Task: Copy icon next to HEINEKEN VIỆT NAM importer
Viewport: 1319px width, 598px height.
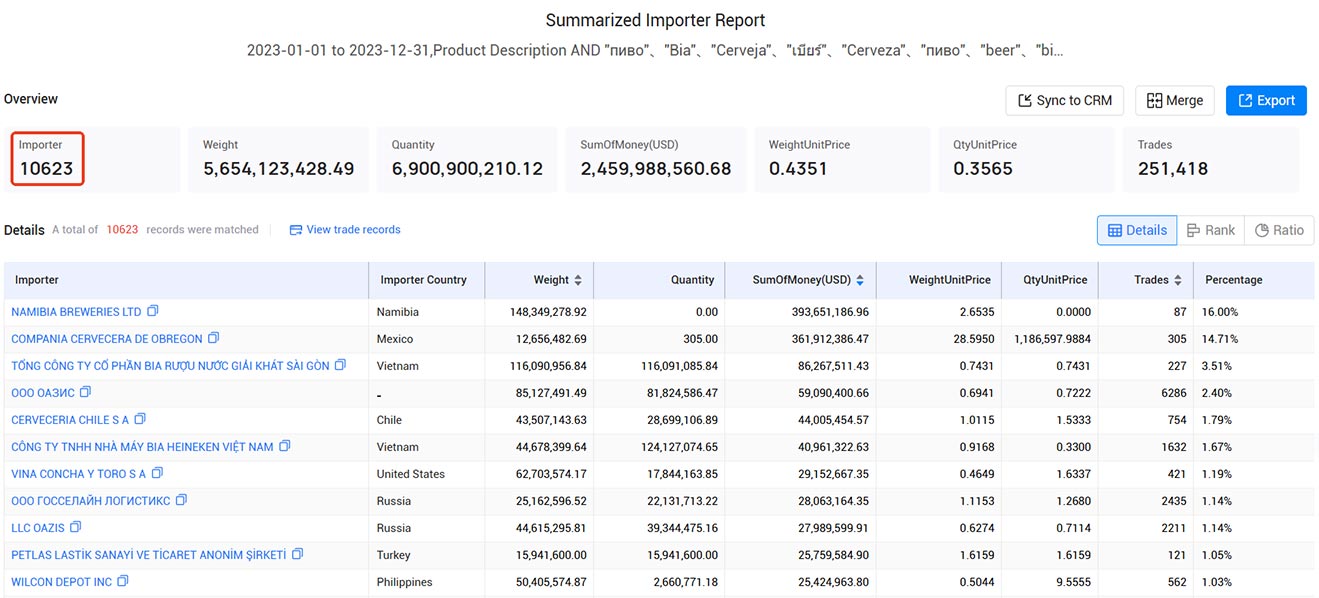Action: [285, 446]
